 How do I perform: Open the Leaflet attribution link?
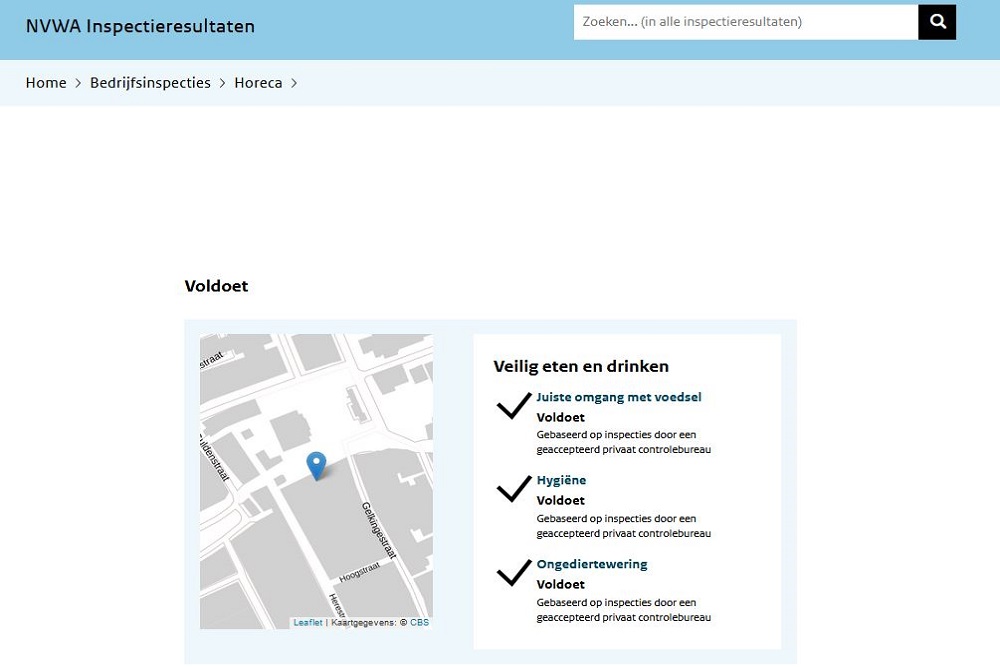click(x=308, y=622)
